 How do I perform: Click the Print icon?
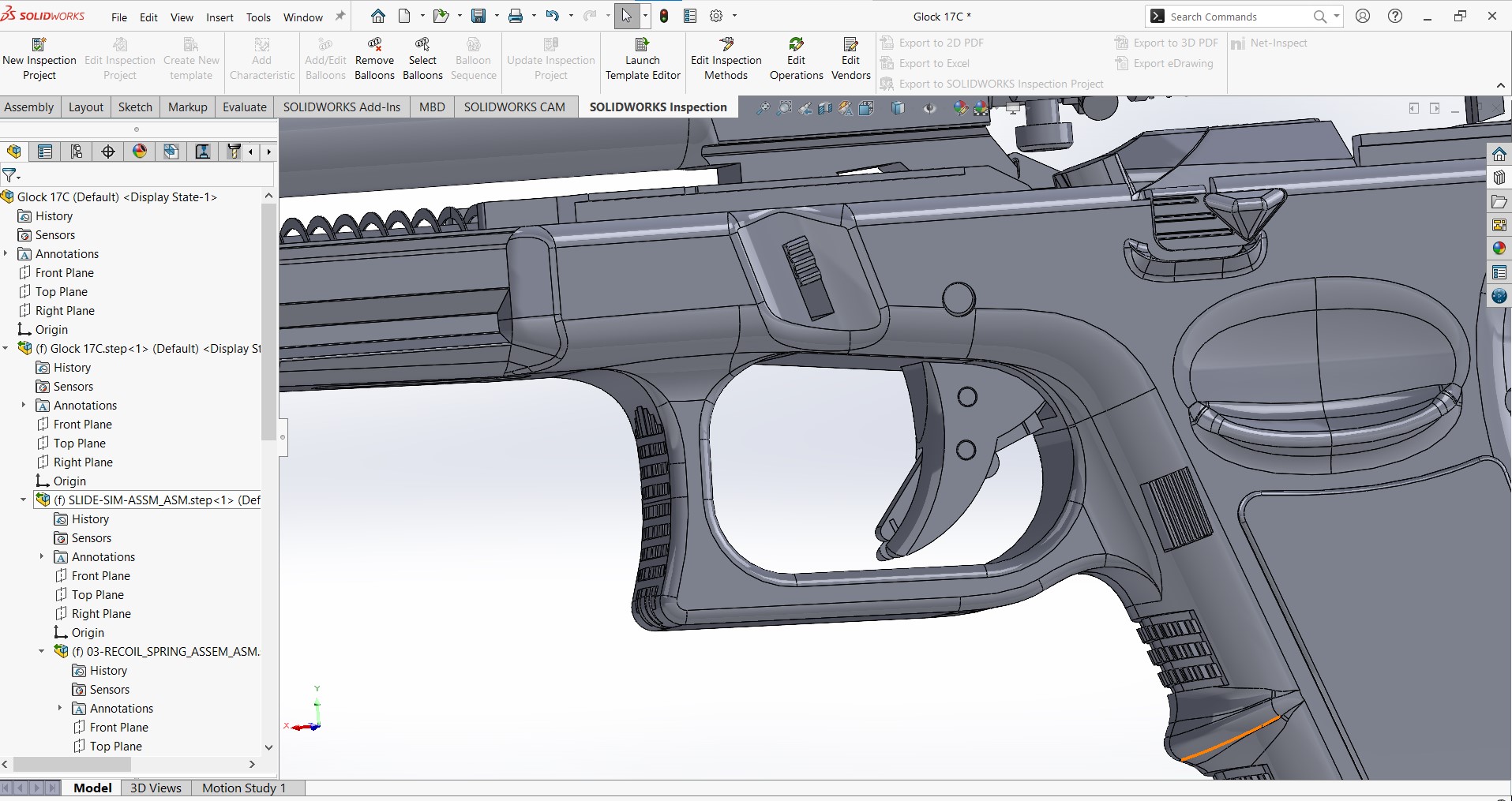(516, 16)
